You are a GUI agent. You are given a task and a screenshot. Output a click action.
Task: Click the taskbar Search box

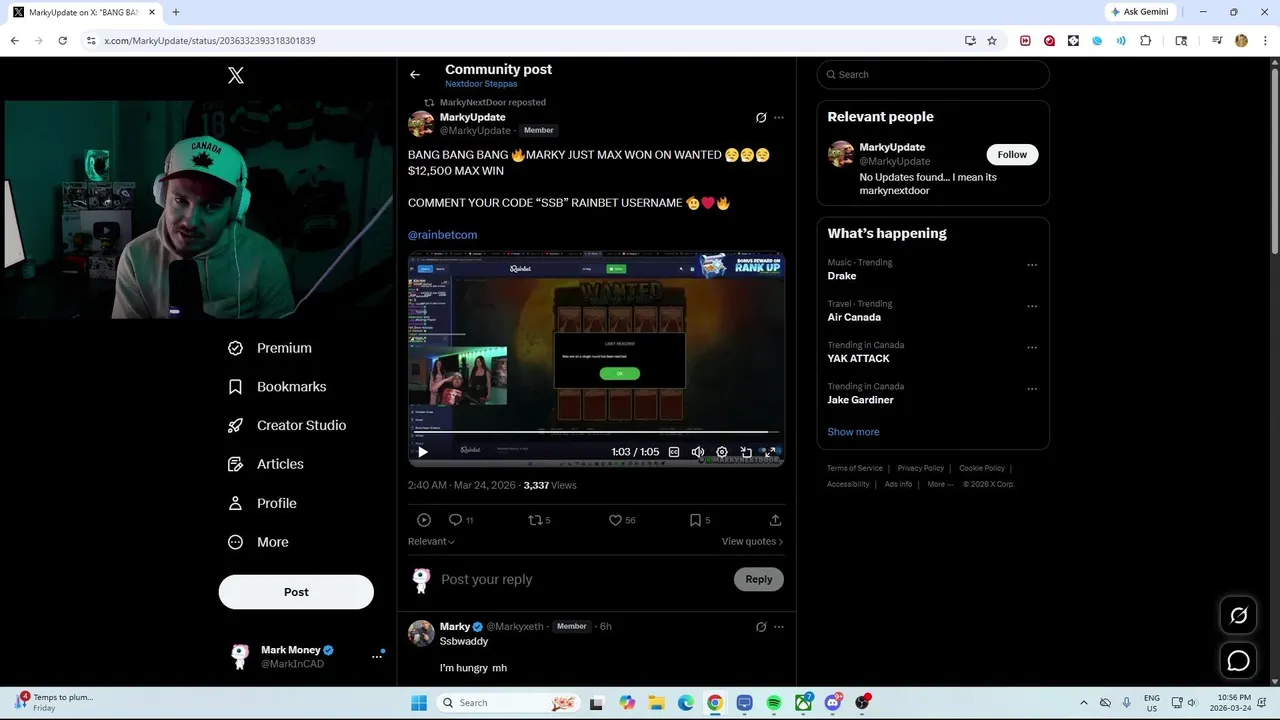(x=508, y=703)
